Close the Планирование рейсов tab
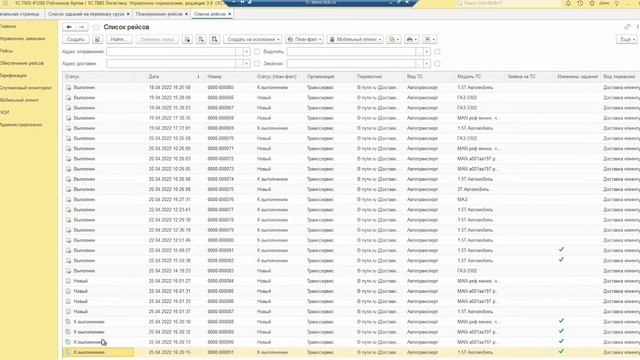 click(187, 14)
